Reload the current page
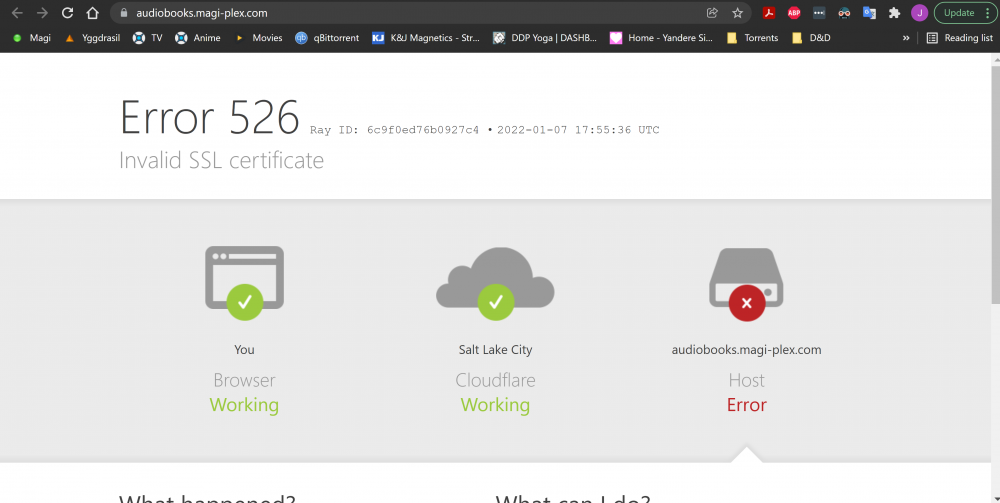The height and width of the screenshot is (503, 1000). 67,13
